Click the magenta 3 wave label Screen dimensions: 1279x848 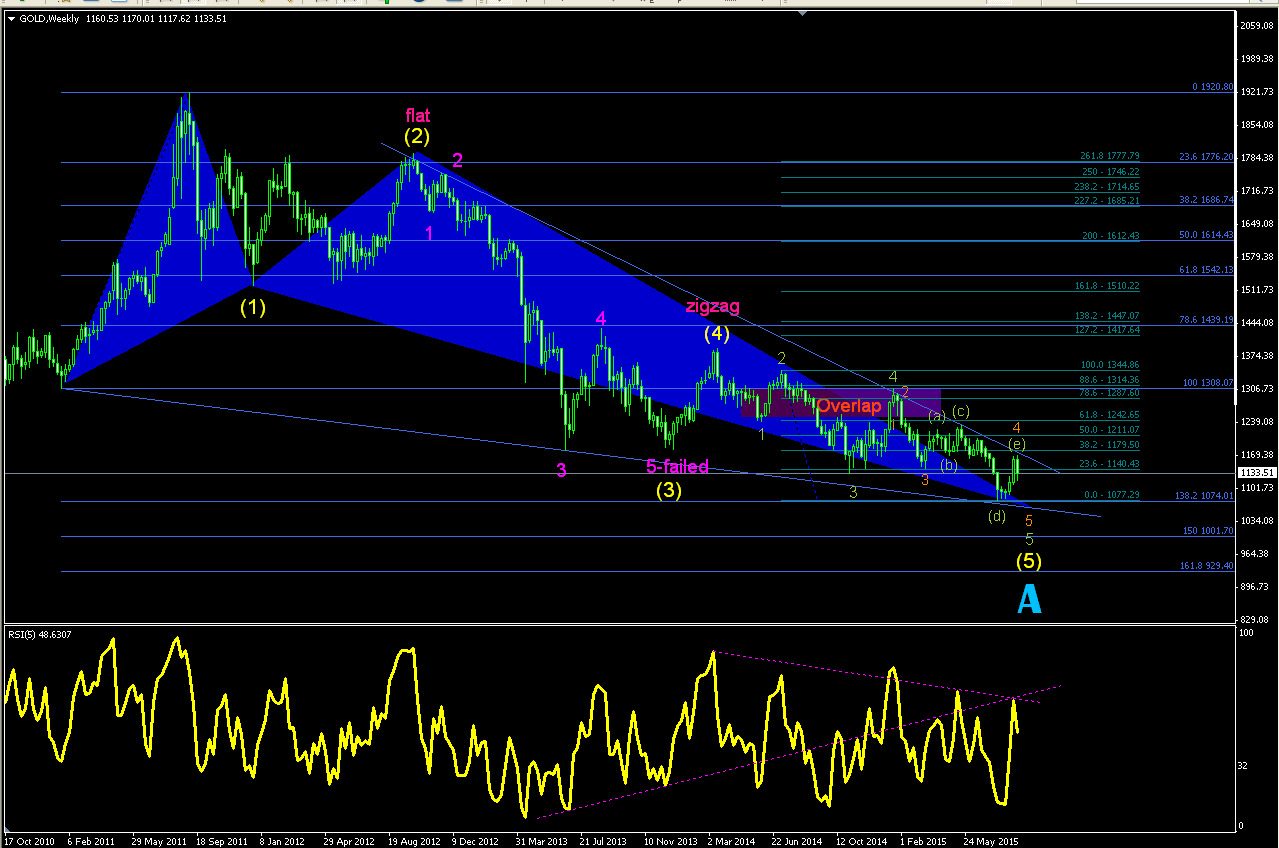tap(562, 471)
